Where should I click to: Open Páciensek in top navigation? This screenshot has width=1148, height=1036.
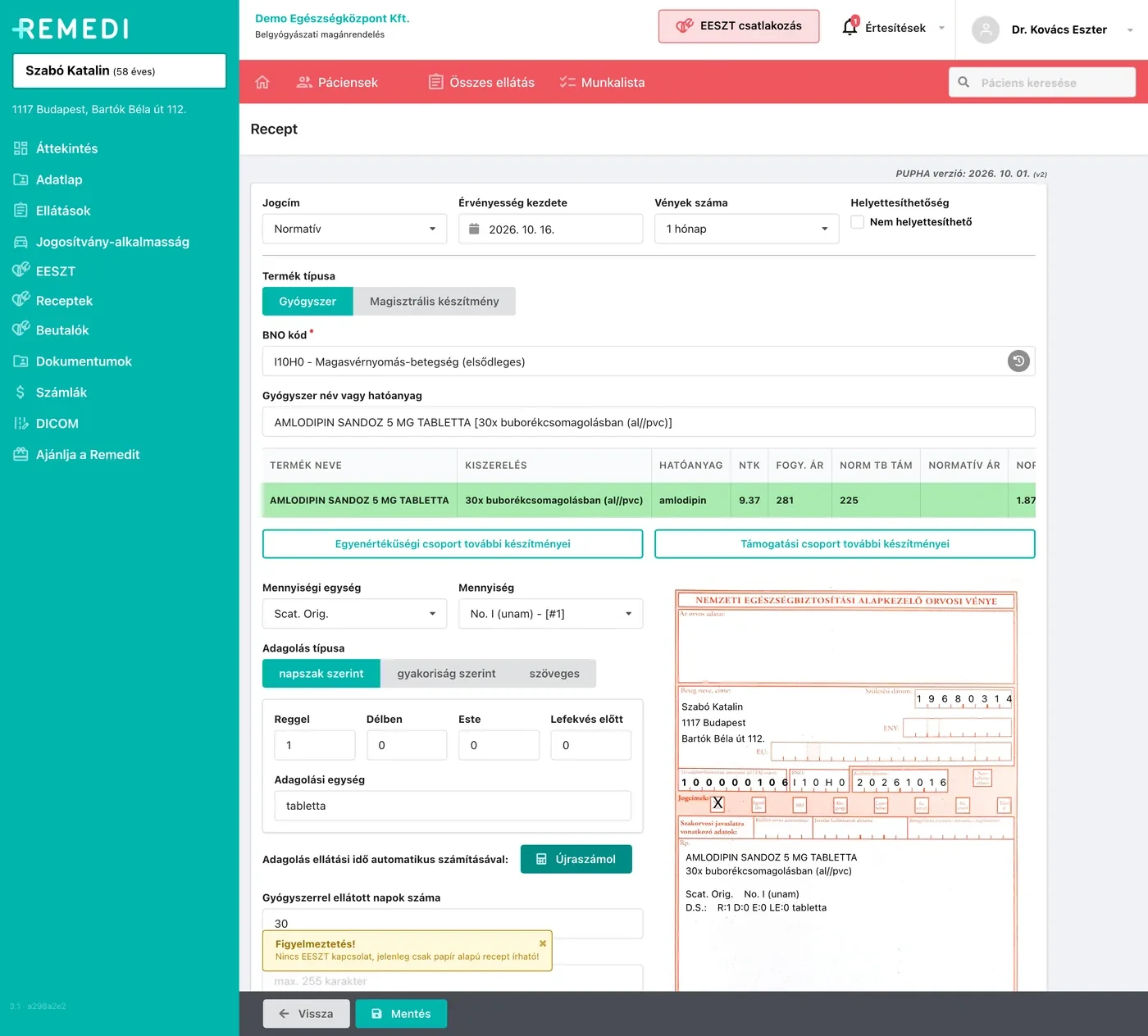pos(337,82)
